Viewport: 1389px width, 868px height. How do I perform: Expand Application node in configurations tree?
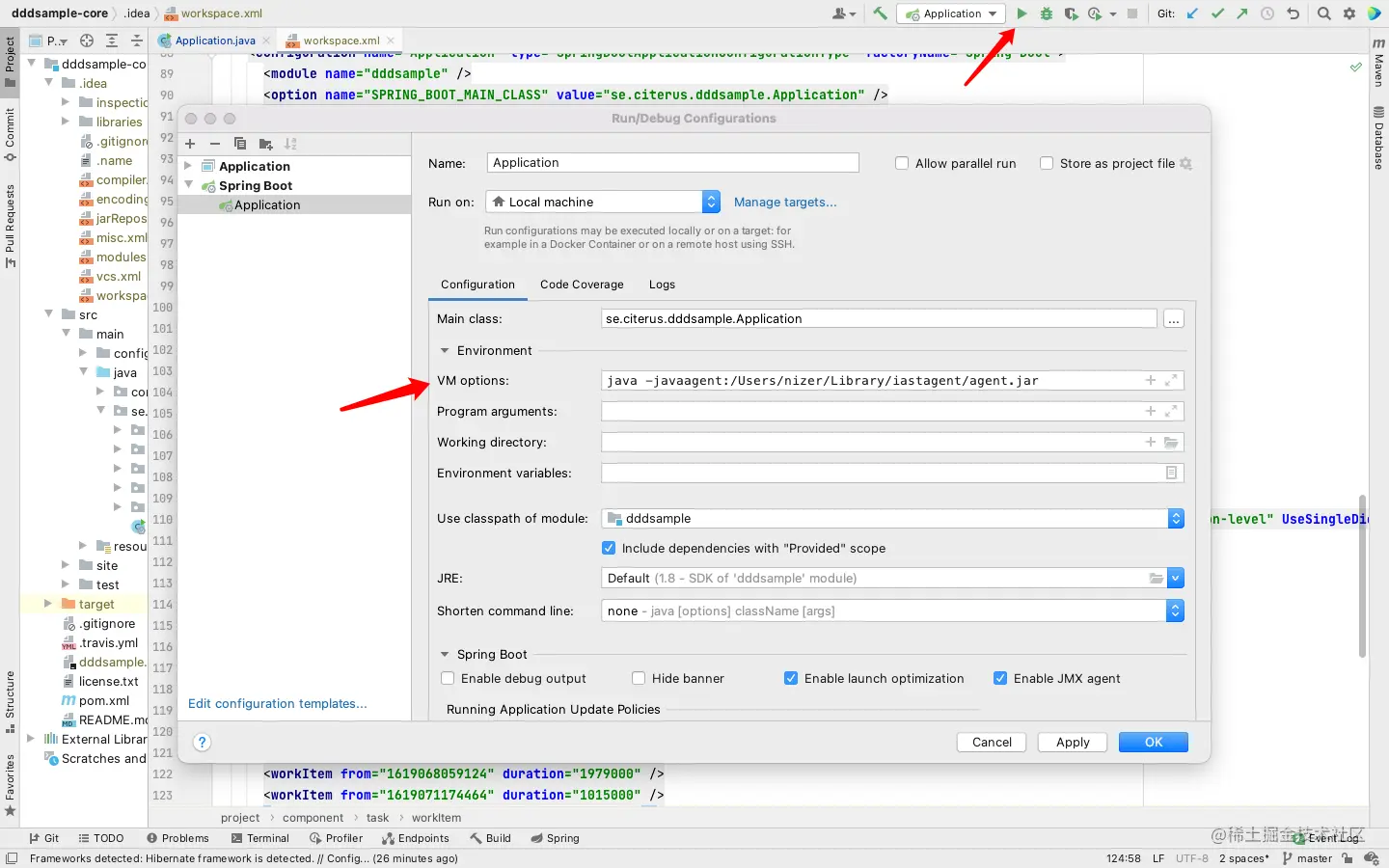189,167
